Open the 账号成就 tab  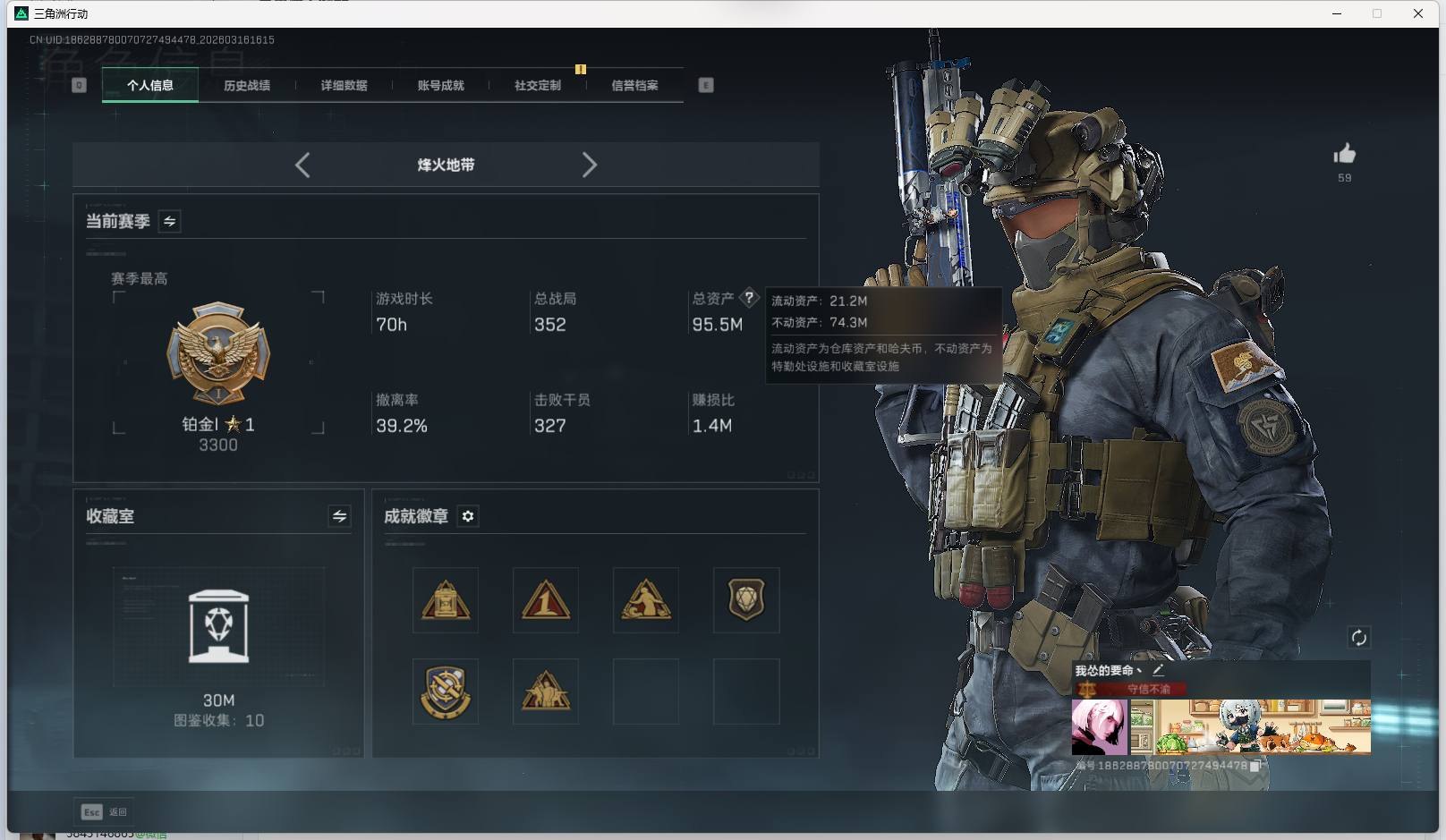coord(440,86)
